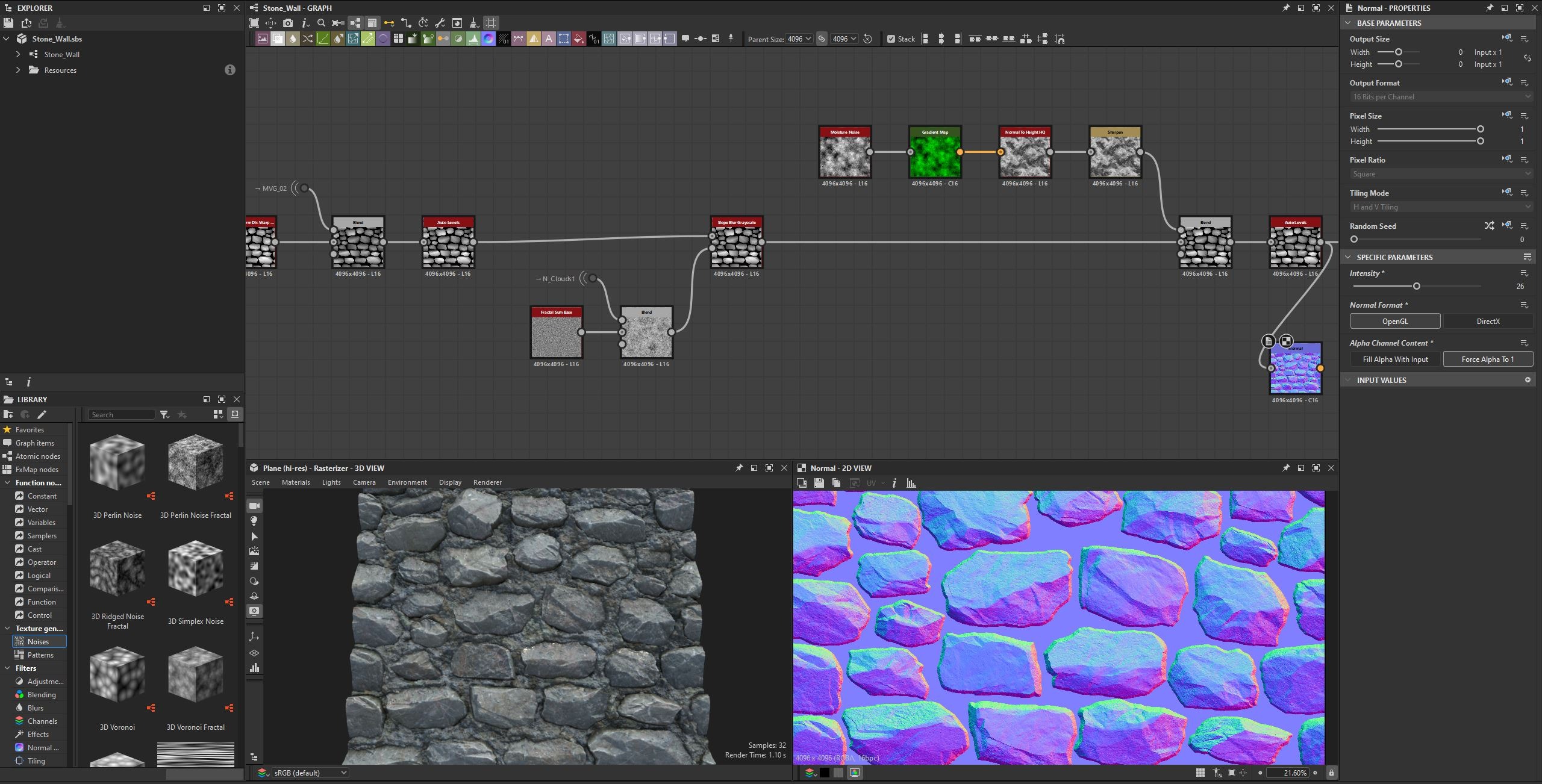
Task: Select OpenGL normal format
Action: coord(1395,321)
